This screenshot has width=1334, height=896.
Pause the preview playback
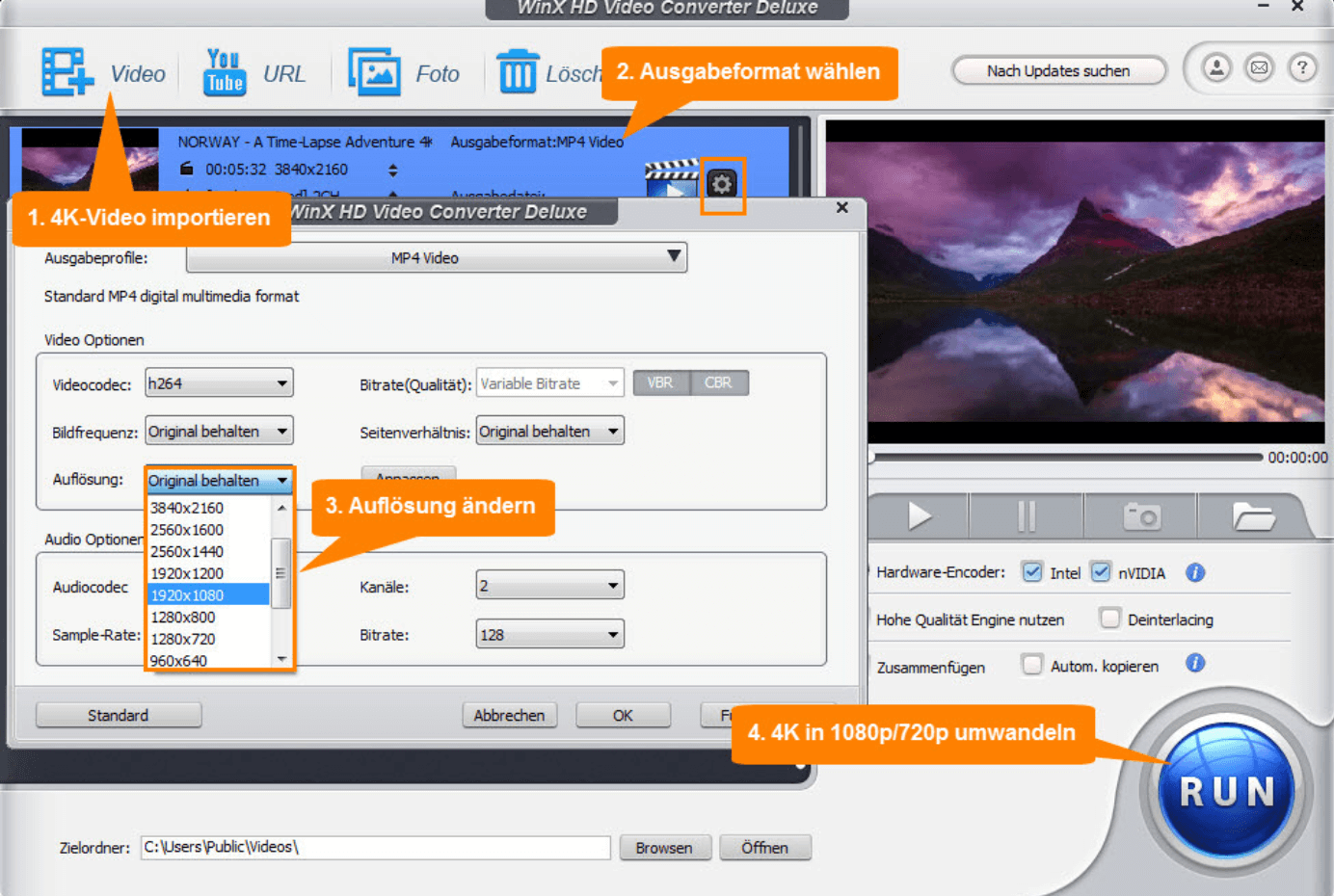point(1027,516)
